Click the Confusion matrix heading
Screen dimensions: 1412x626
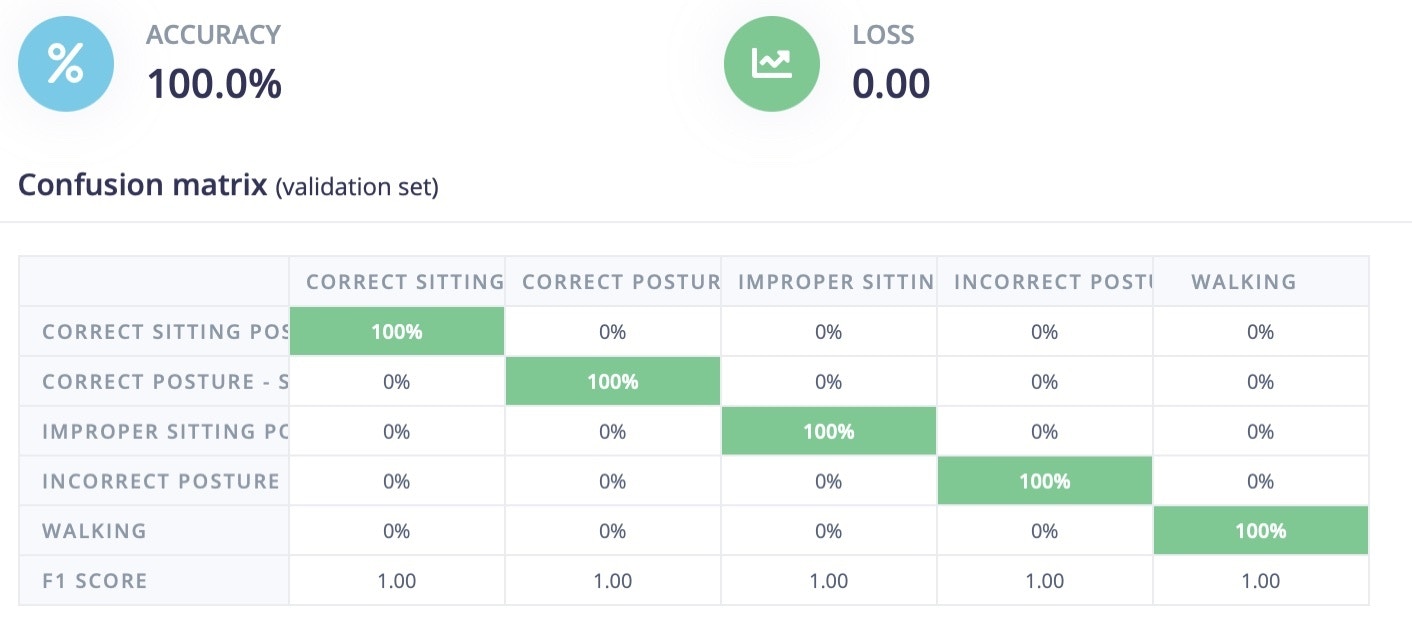click(x=144, y=185)
